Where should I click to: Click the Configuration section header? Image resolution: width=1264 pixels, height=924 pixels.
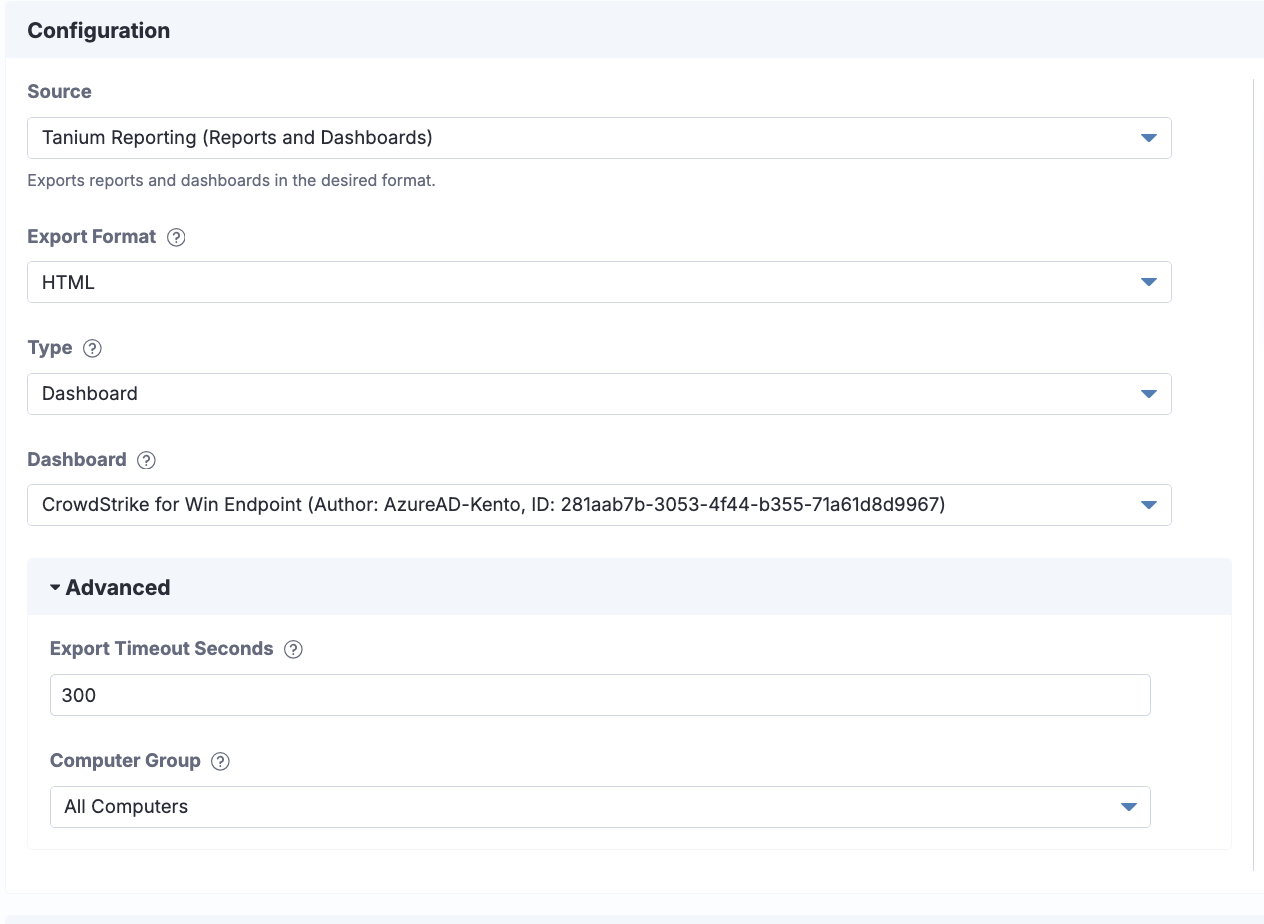98,30
